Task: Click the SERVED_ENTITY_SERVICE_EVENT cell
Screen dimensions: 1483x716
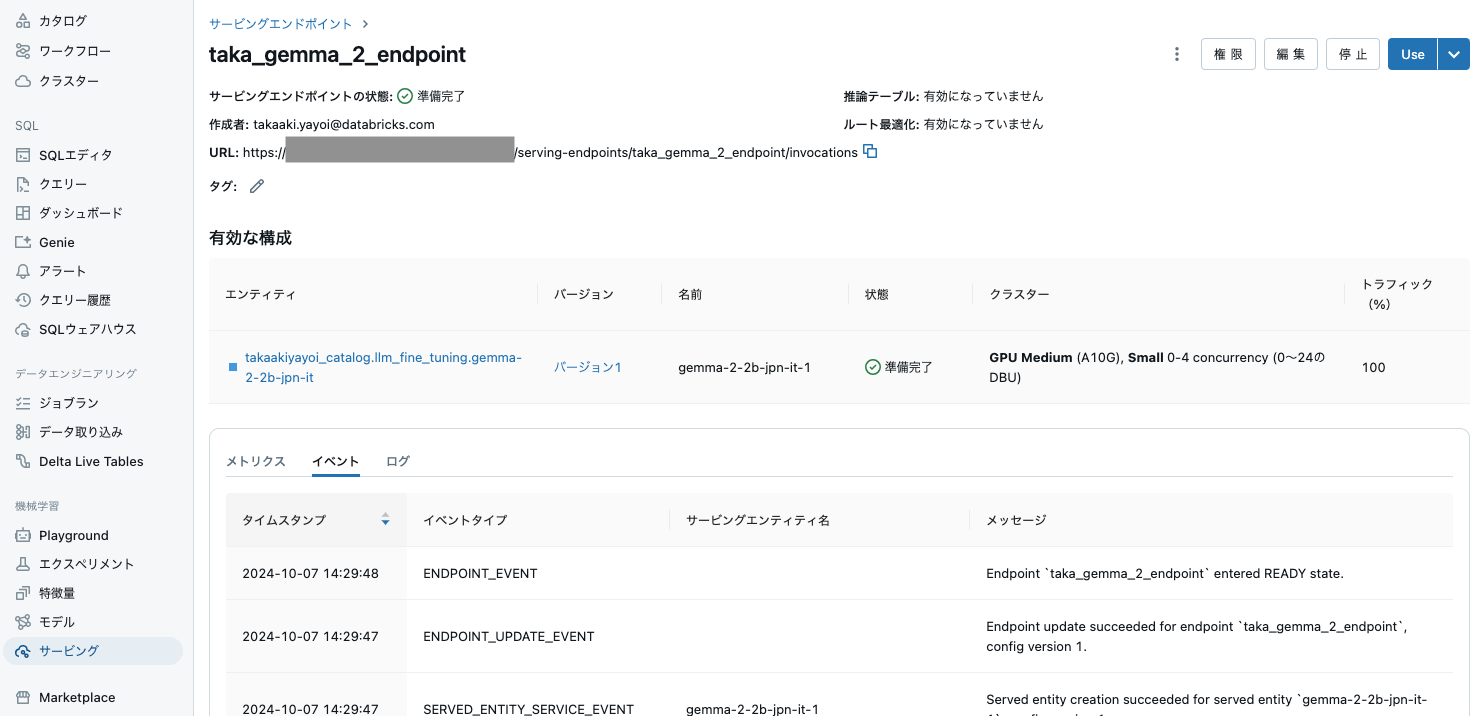Action: [529, 708]
